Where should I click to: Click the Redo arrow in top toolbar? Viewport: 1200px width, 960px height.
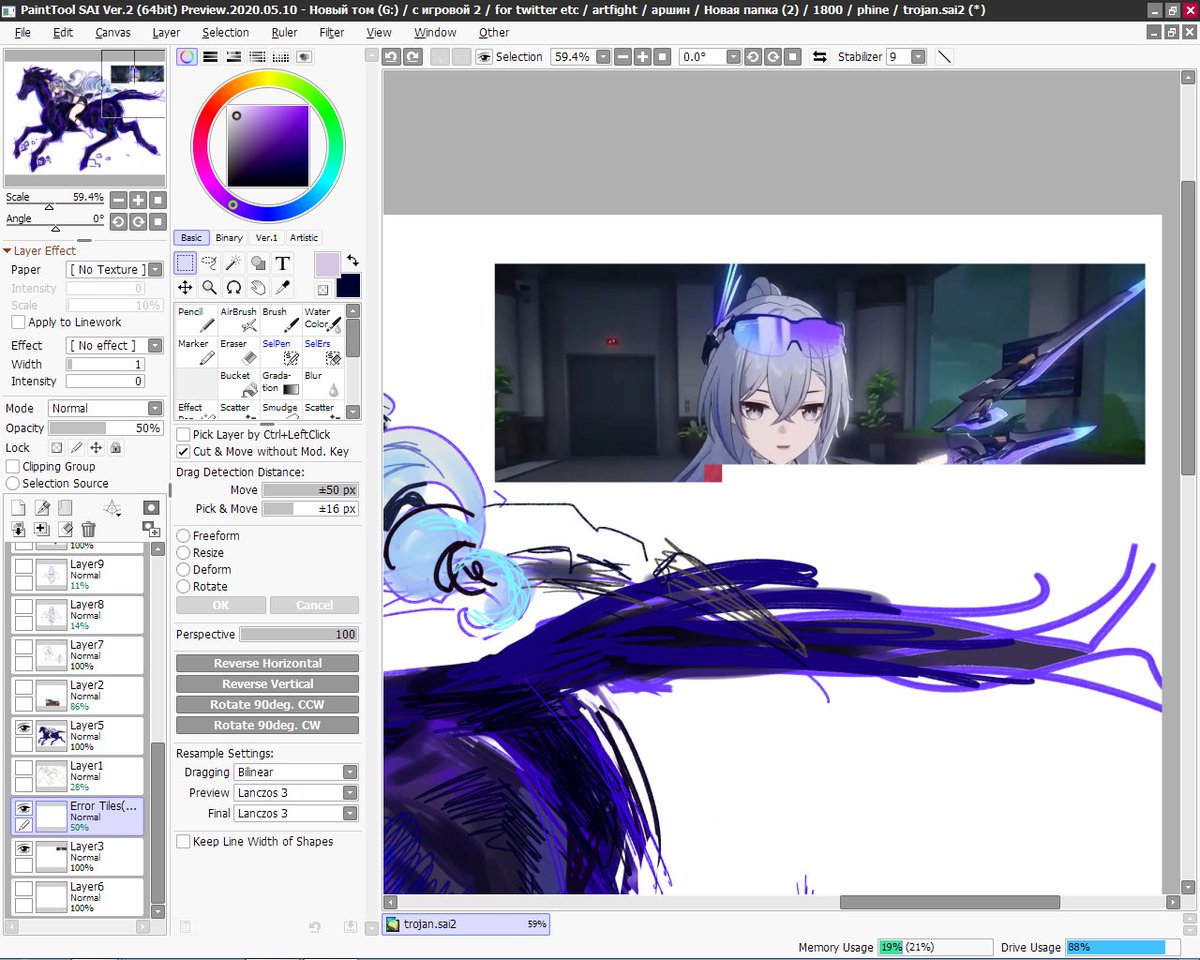coord(412,57)
